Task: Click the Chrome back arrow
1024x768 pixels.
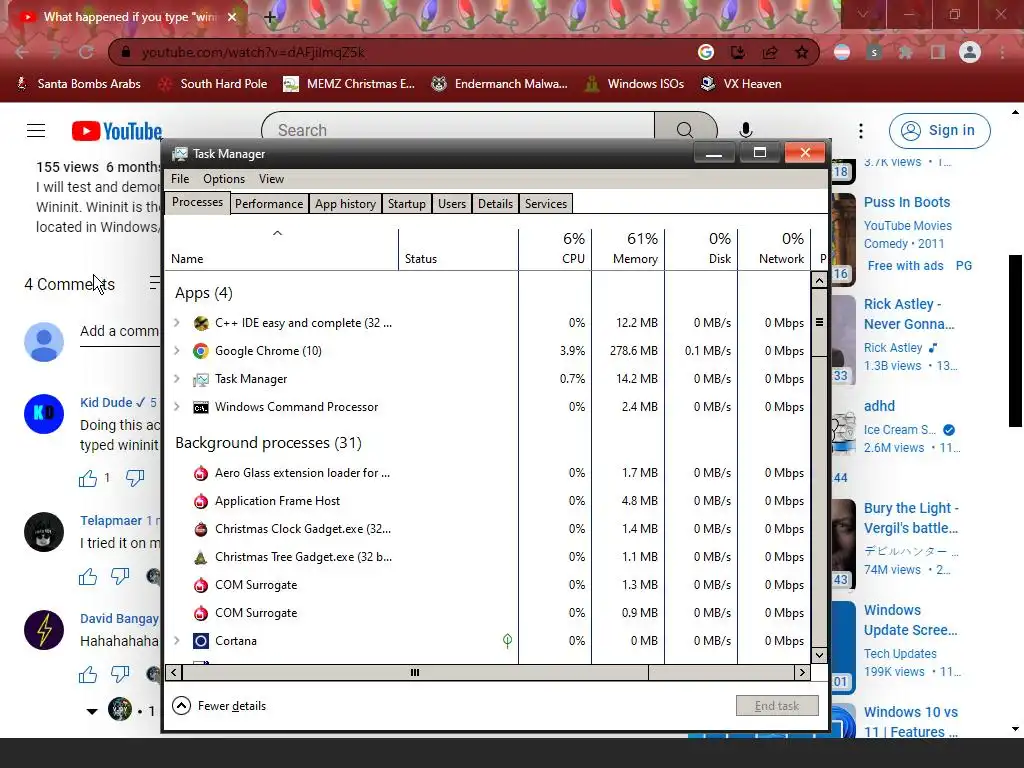Action: click(21, 52)
